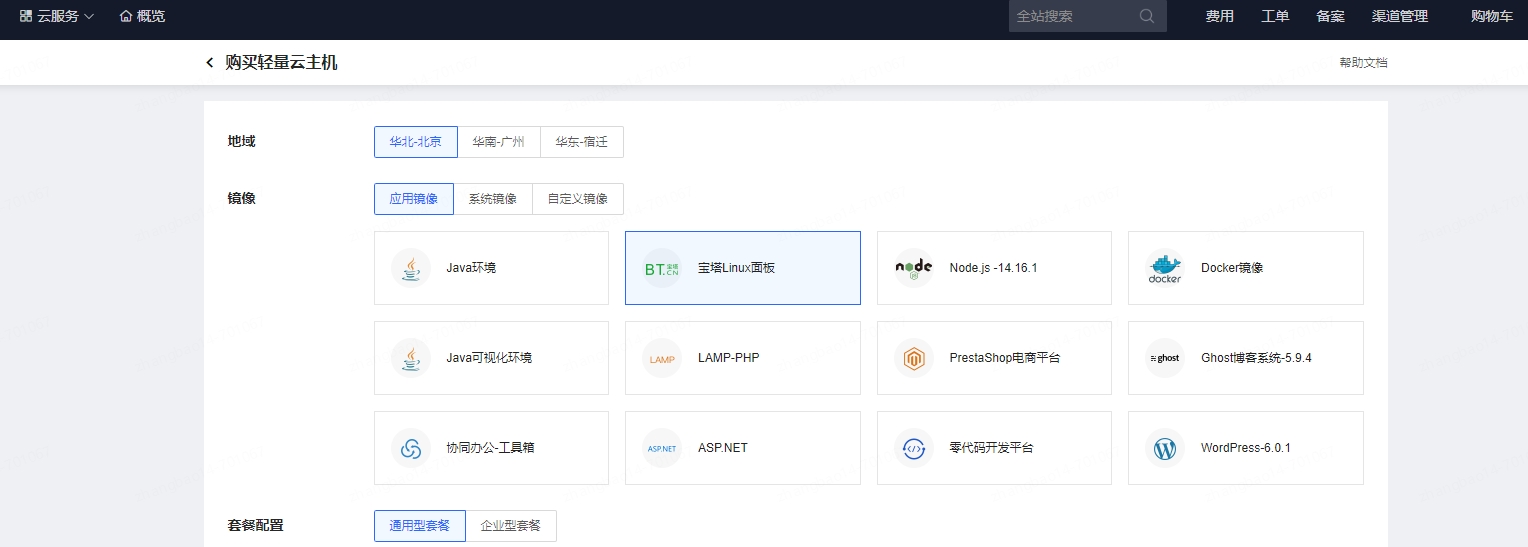Open the 帮助文档 link
The image size is (1528, 547).
[x=1363, y=63]
